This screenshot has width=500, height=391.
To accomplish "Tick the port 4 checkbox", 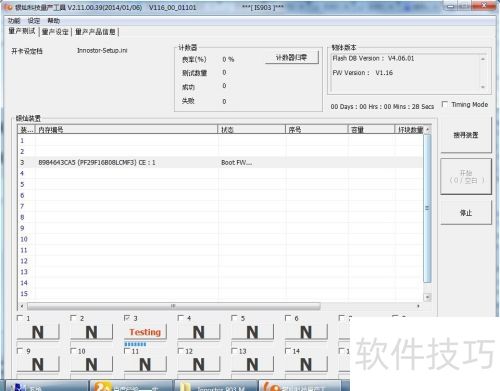I will pos(181,318).
